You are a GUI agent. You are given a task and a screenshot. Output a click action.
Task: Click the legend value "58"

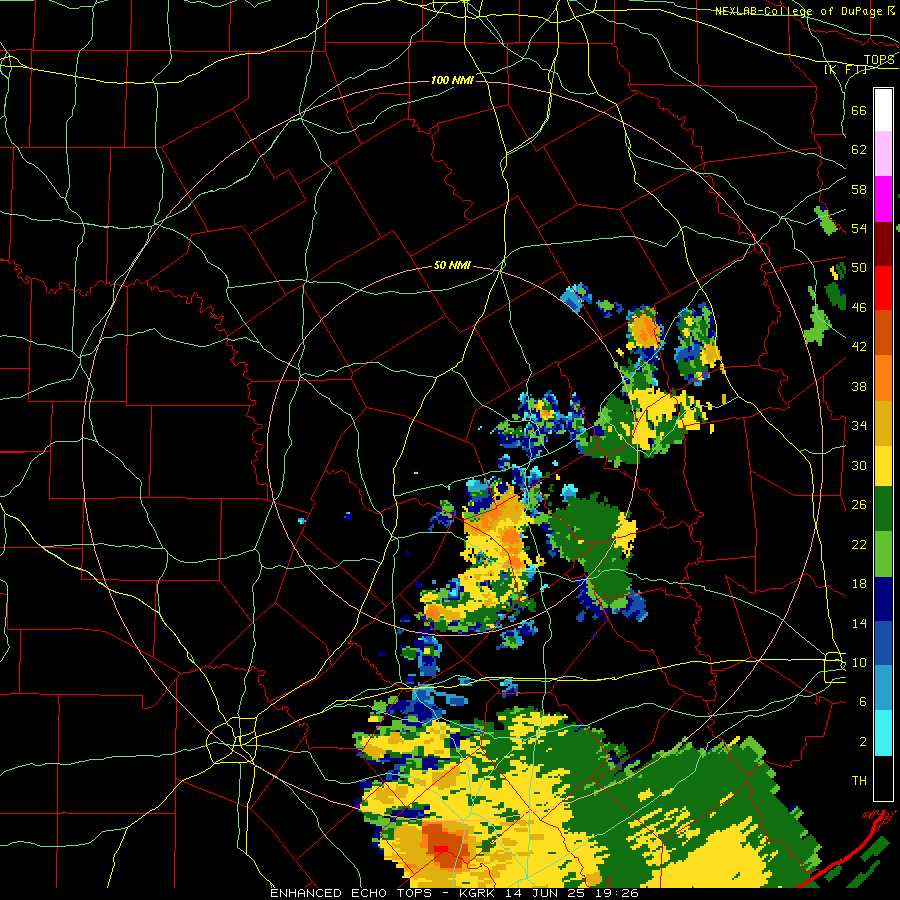[859, 189]
